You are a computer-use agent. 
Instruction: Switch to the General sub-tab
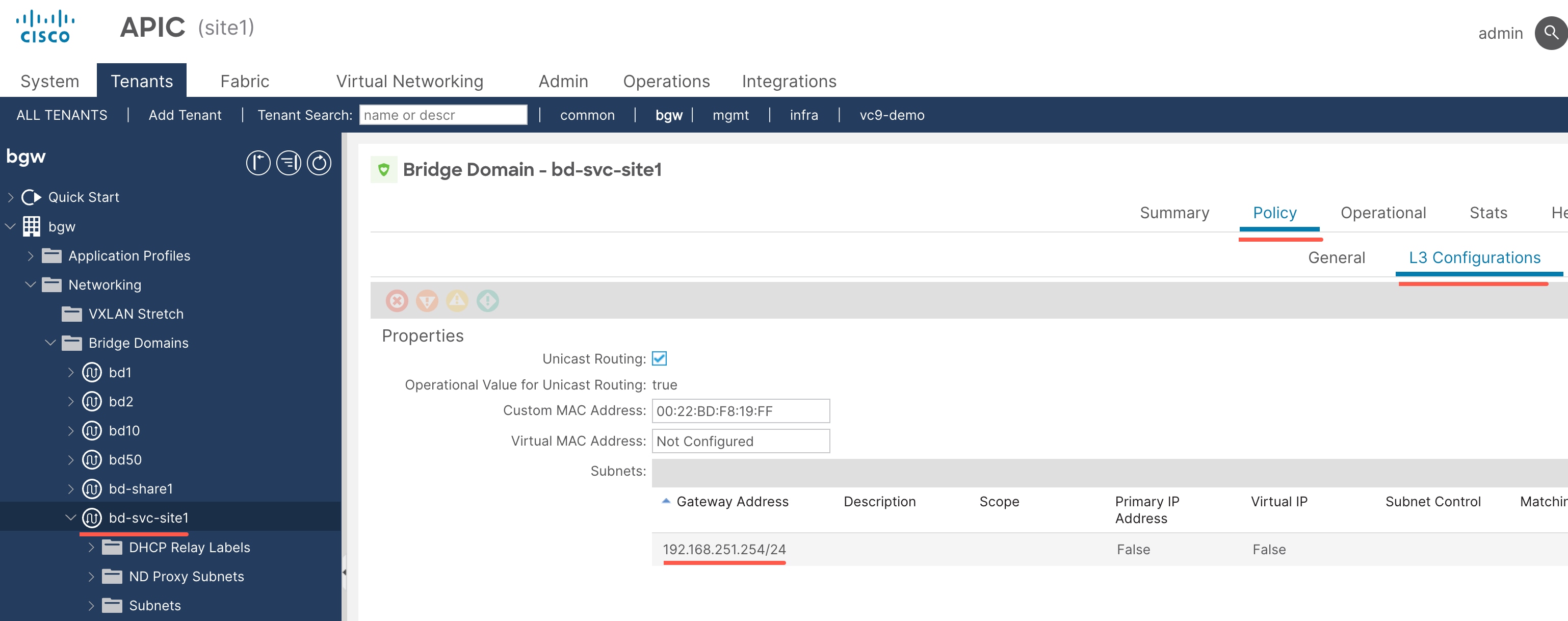tap(1336, 258)
